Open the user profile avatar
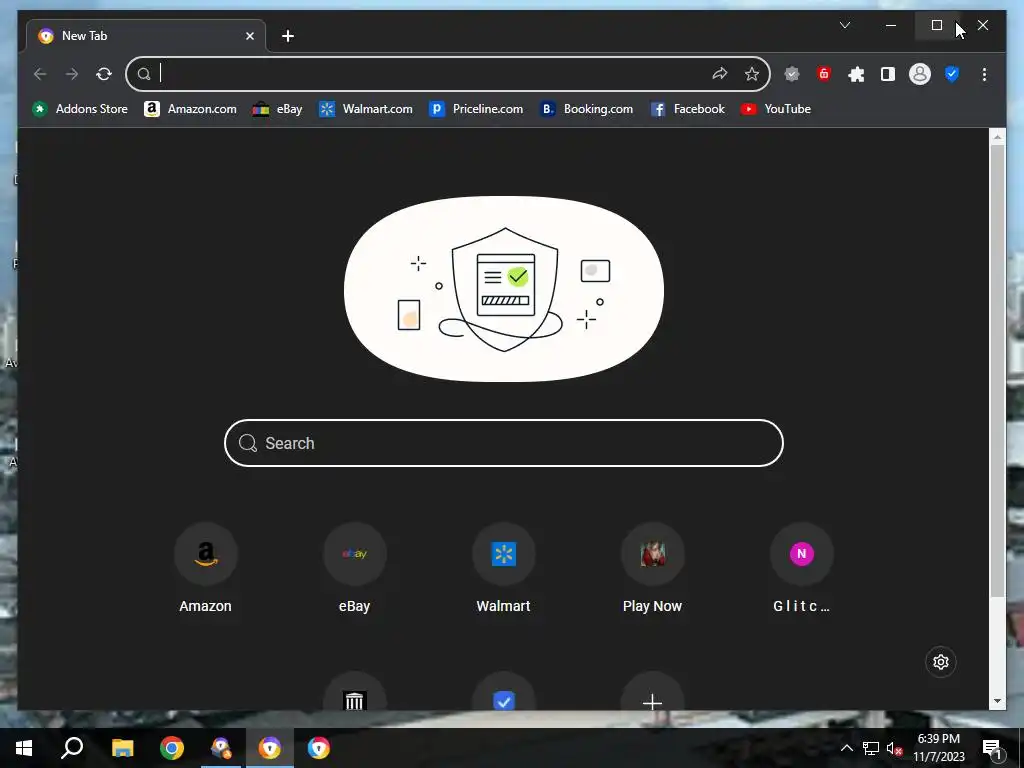The width and height of the screenshot is (1024, 768). [920, 74]
